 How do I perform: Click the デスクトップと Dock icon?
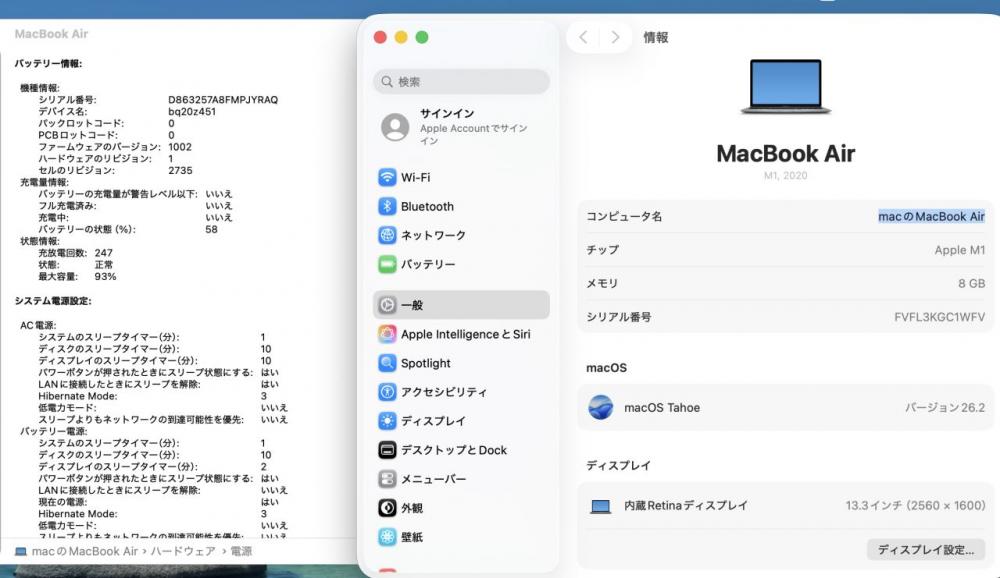click(387, 450)
